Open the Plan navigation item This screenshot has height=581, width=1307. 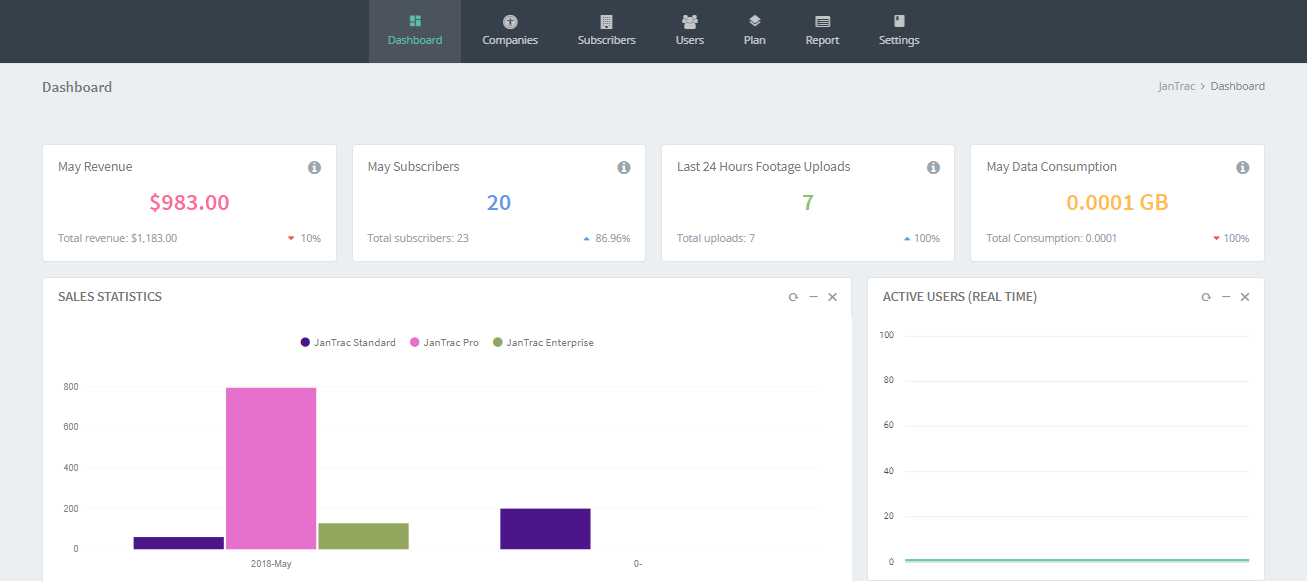(755, 31)
